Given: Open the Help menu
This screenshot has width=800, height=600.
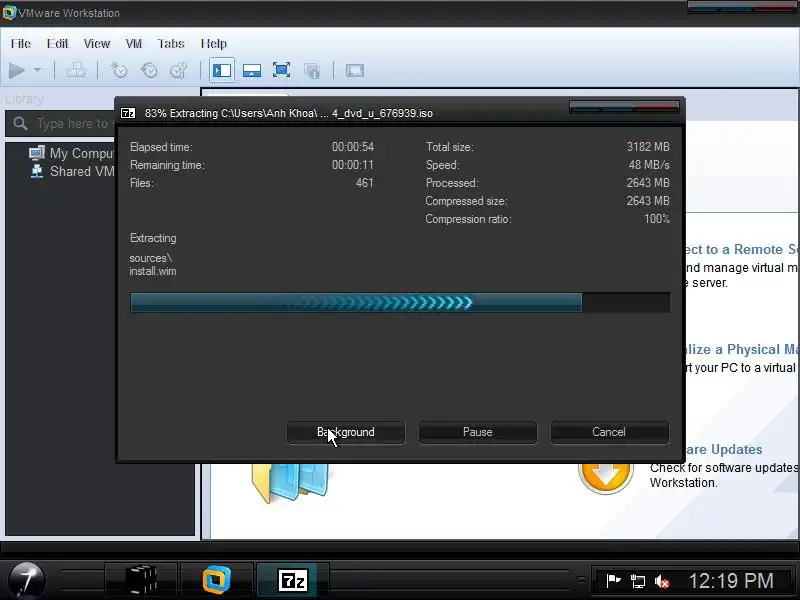Looking at the screenshot, I should tap(214, 44).
